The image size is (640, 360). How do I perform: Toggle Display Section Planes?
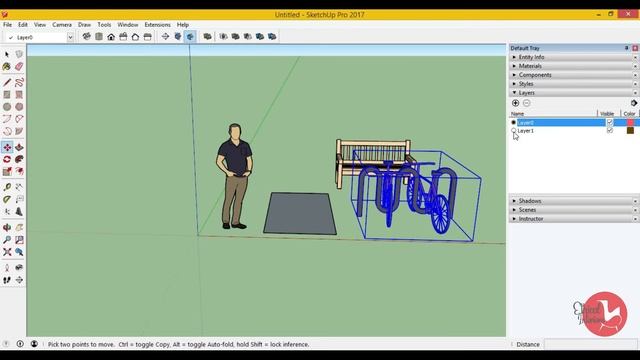[x=178, y=37]
